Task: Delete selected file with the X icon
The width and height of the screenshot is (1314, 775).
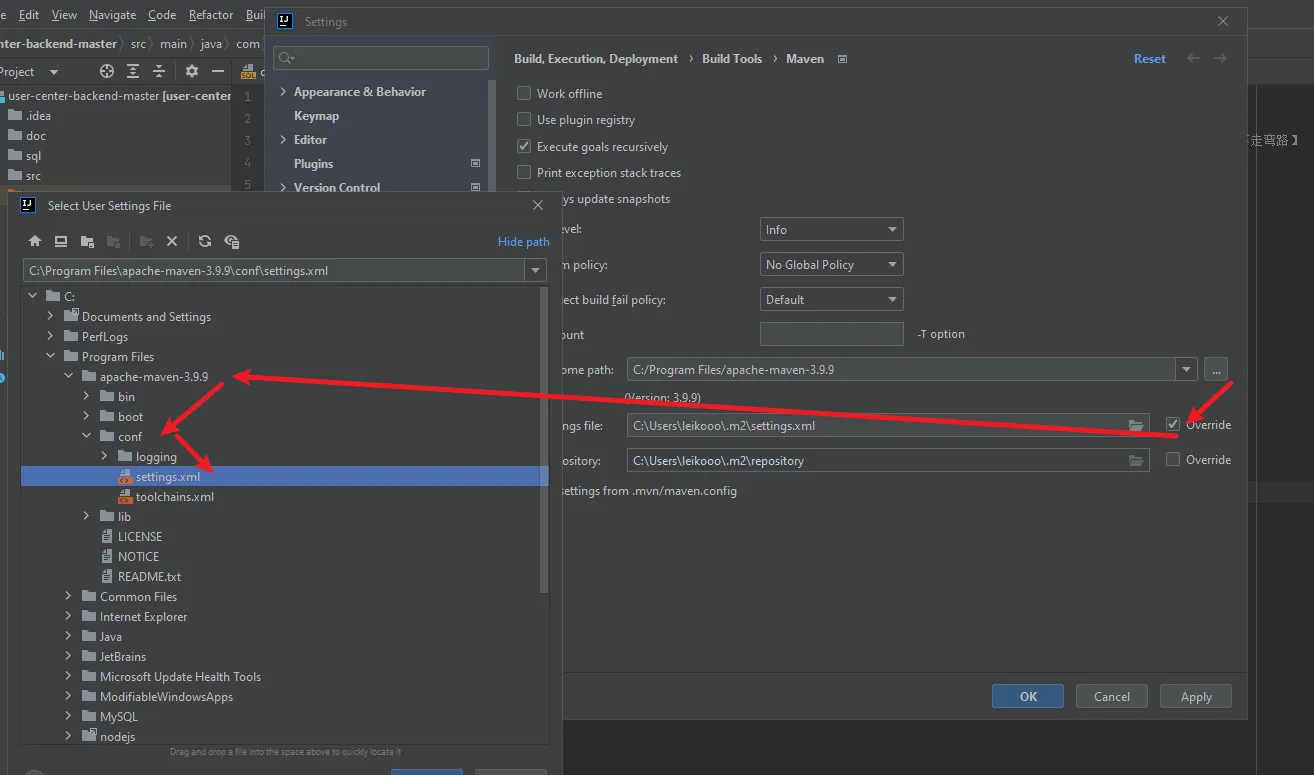Action: [172, 241]
